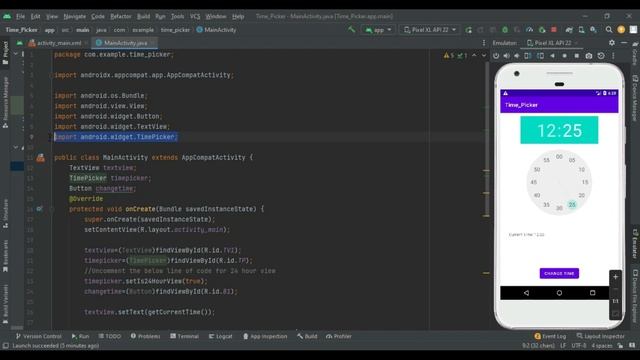Click the Android recents button in emulator
Screen dimensions: 640x360
click(x=593, y=293)
